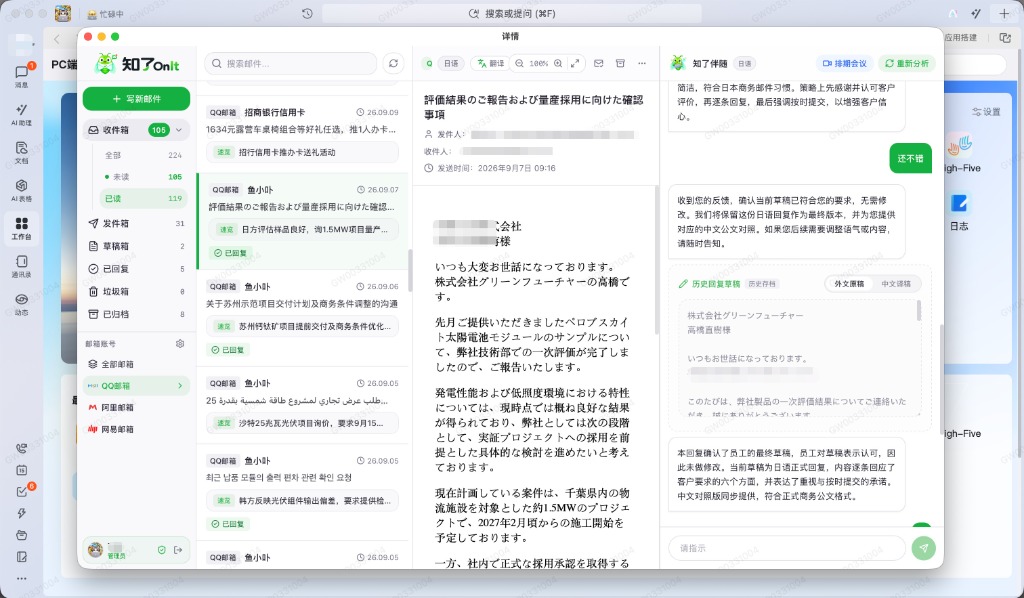
Task: Open the 招商银行信用卡 email
Action: (302, 133)
